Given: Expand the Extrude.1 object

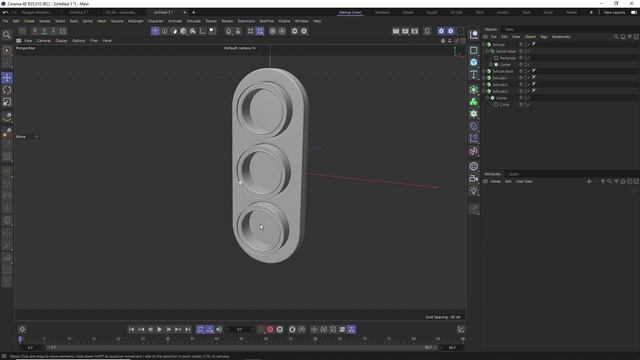Looking at the screenshot, I should click(x=484, y=78).
